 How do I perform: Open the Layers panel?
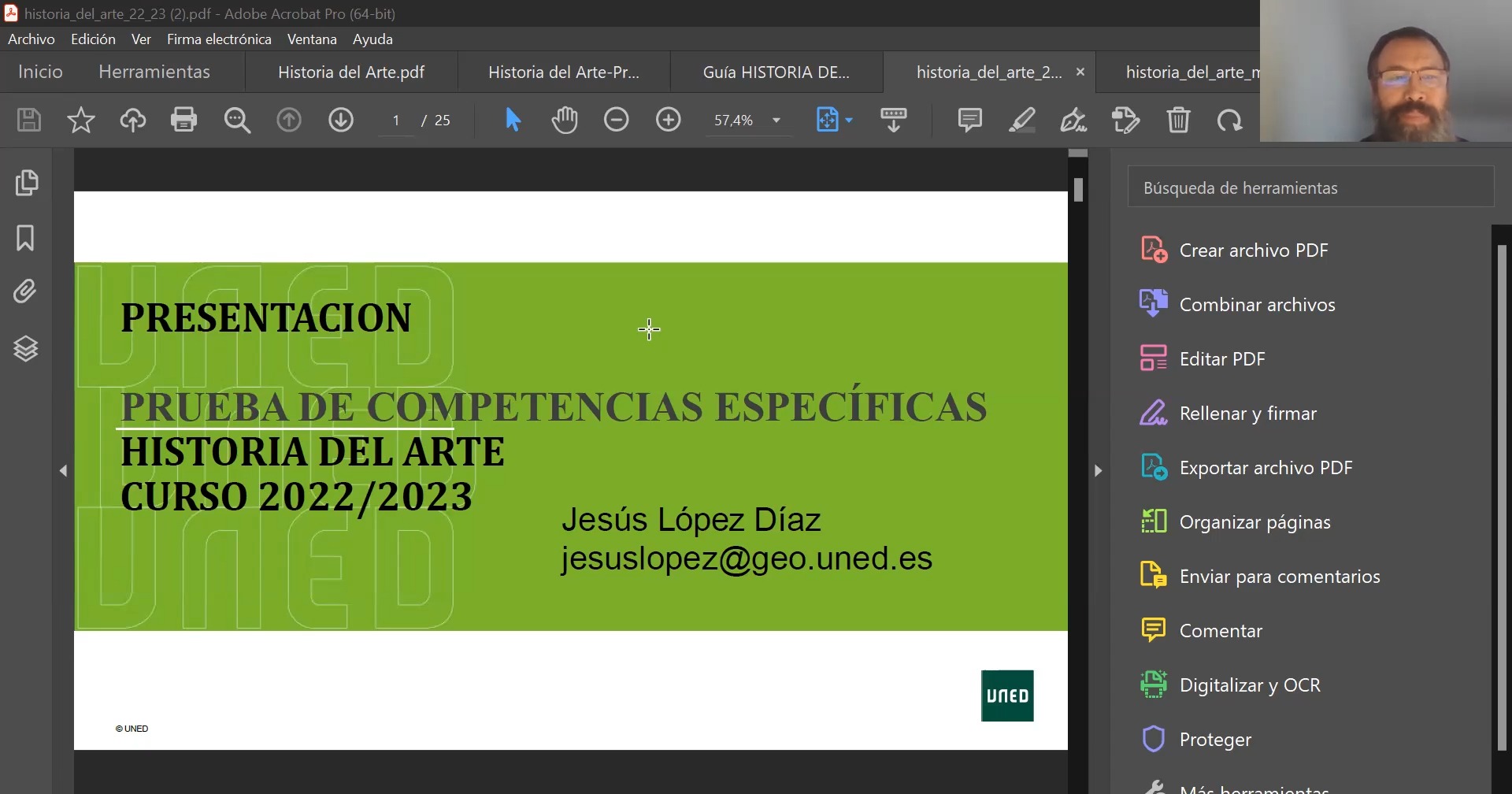coord(25,348)
